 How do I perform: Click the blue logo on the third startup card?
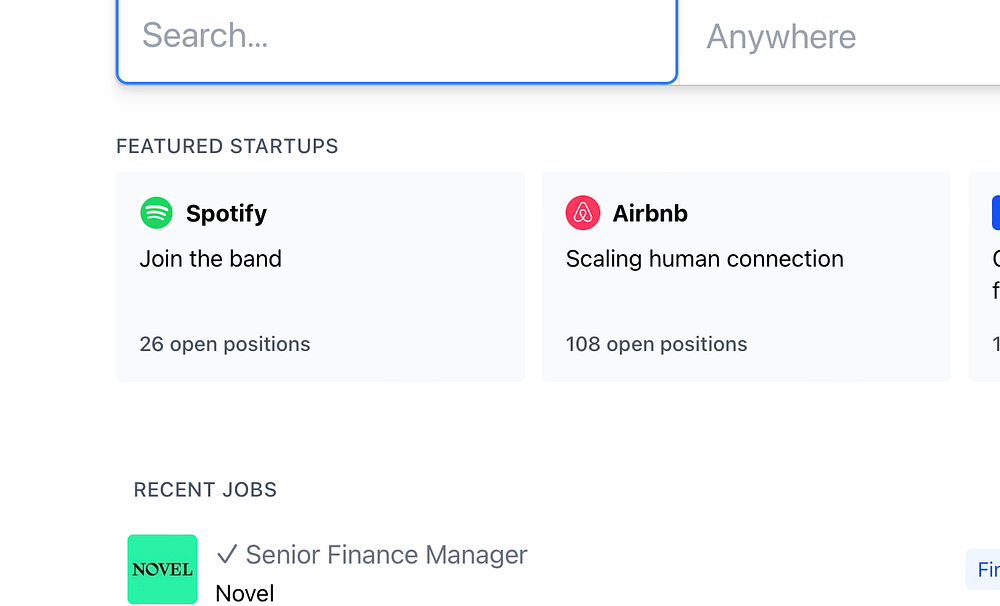(995, 213)
